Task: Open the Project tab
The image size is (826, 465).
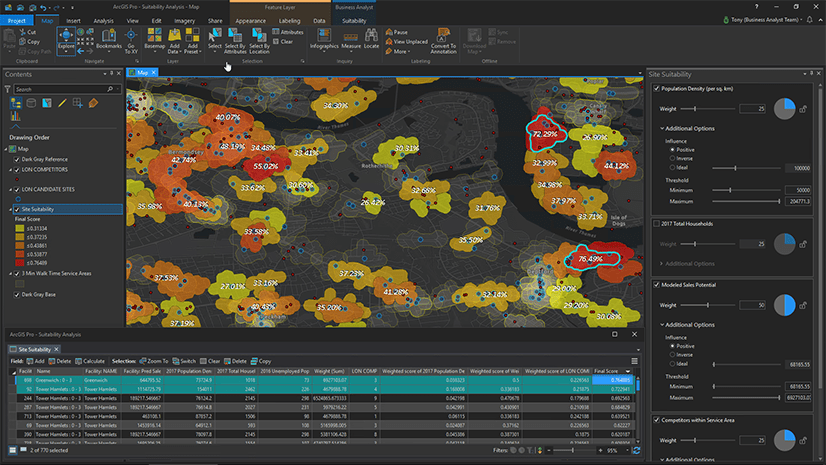Action: tap(16, 21)
